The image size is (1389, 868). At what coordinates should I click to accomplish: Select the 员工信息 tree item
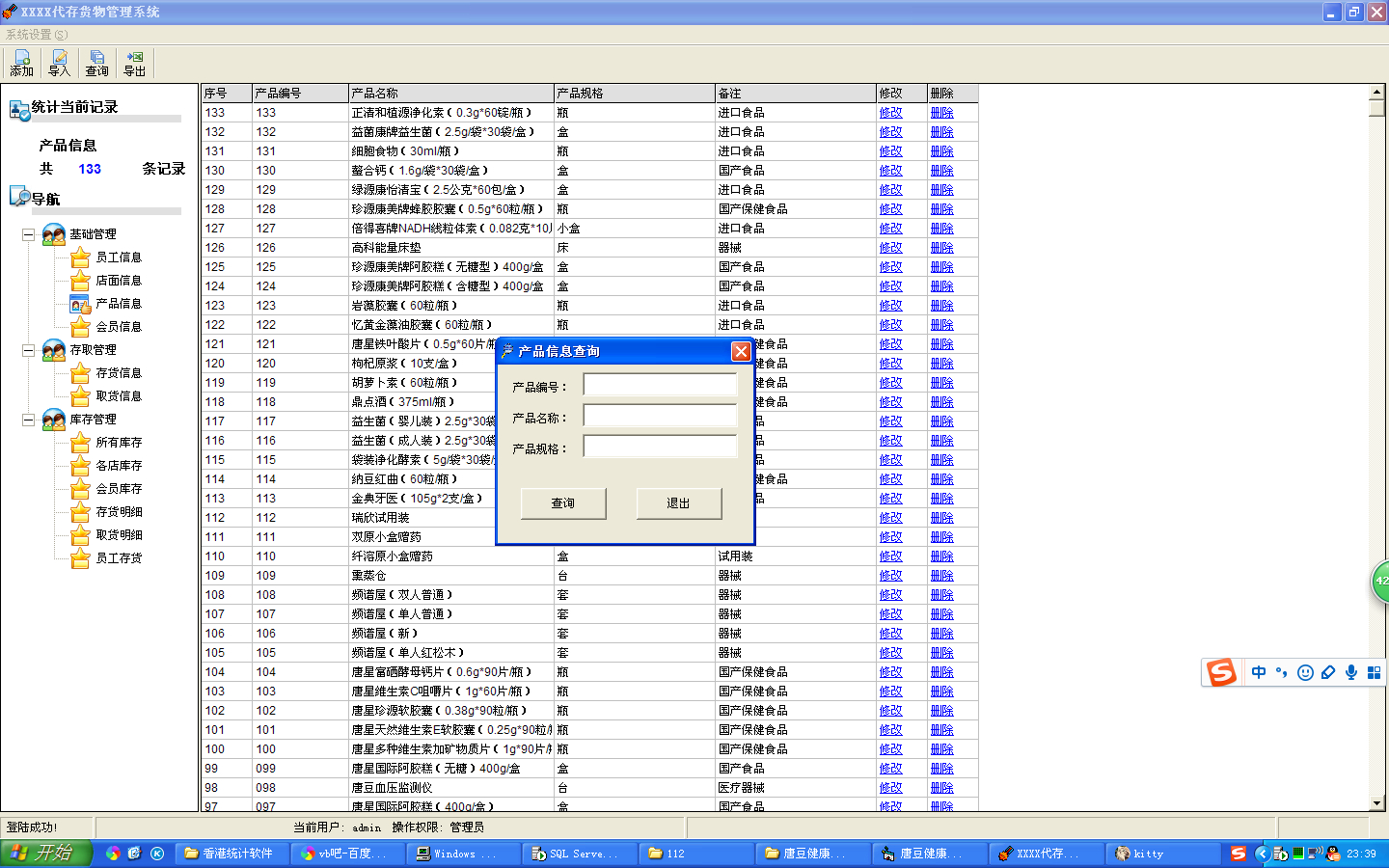coord(119,258)
